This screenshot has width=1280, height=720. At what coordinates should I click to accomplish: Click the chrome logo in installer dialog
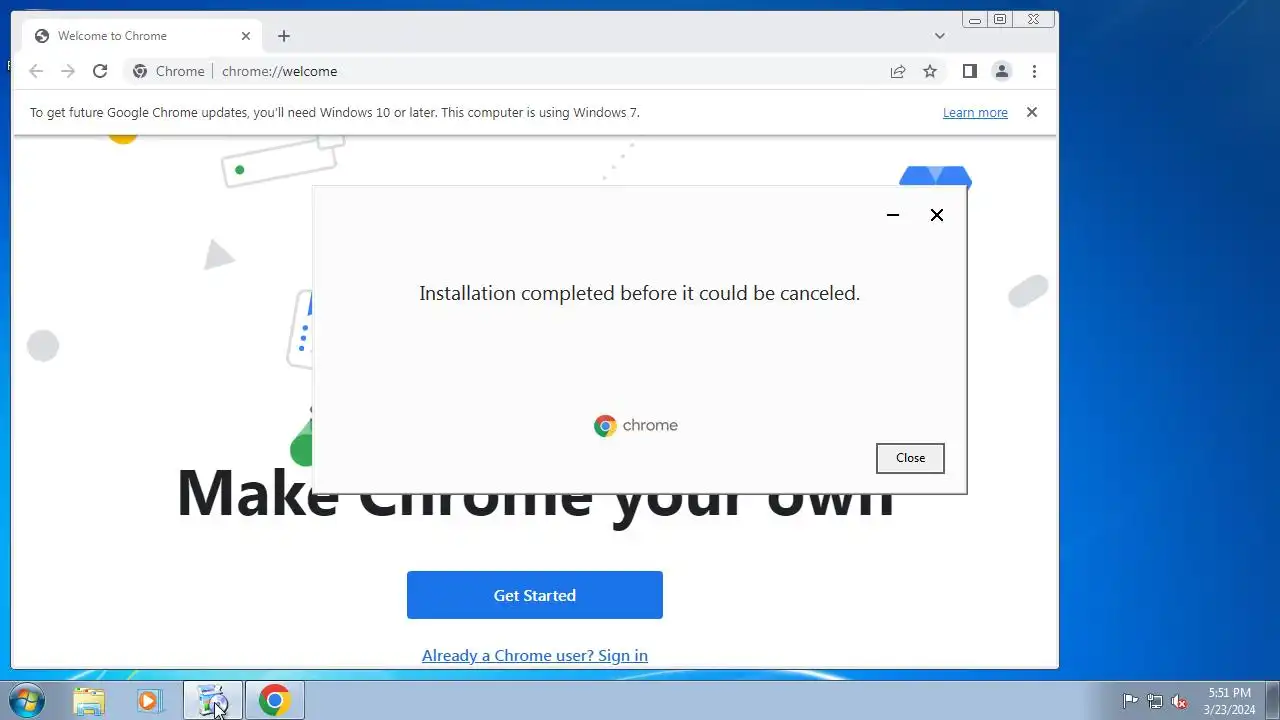click(636, 426)
